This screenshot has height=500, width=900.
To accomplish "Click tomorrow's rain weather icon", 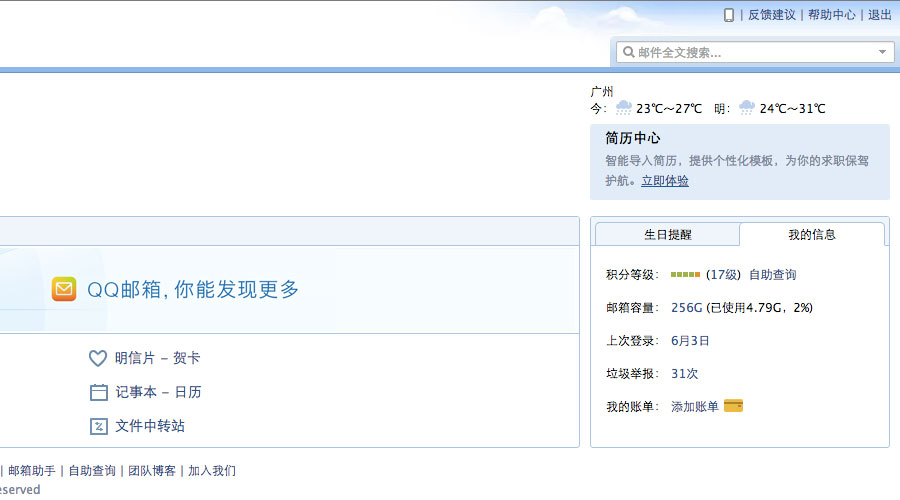I will click(x=747, y=108).
